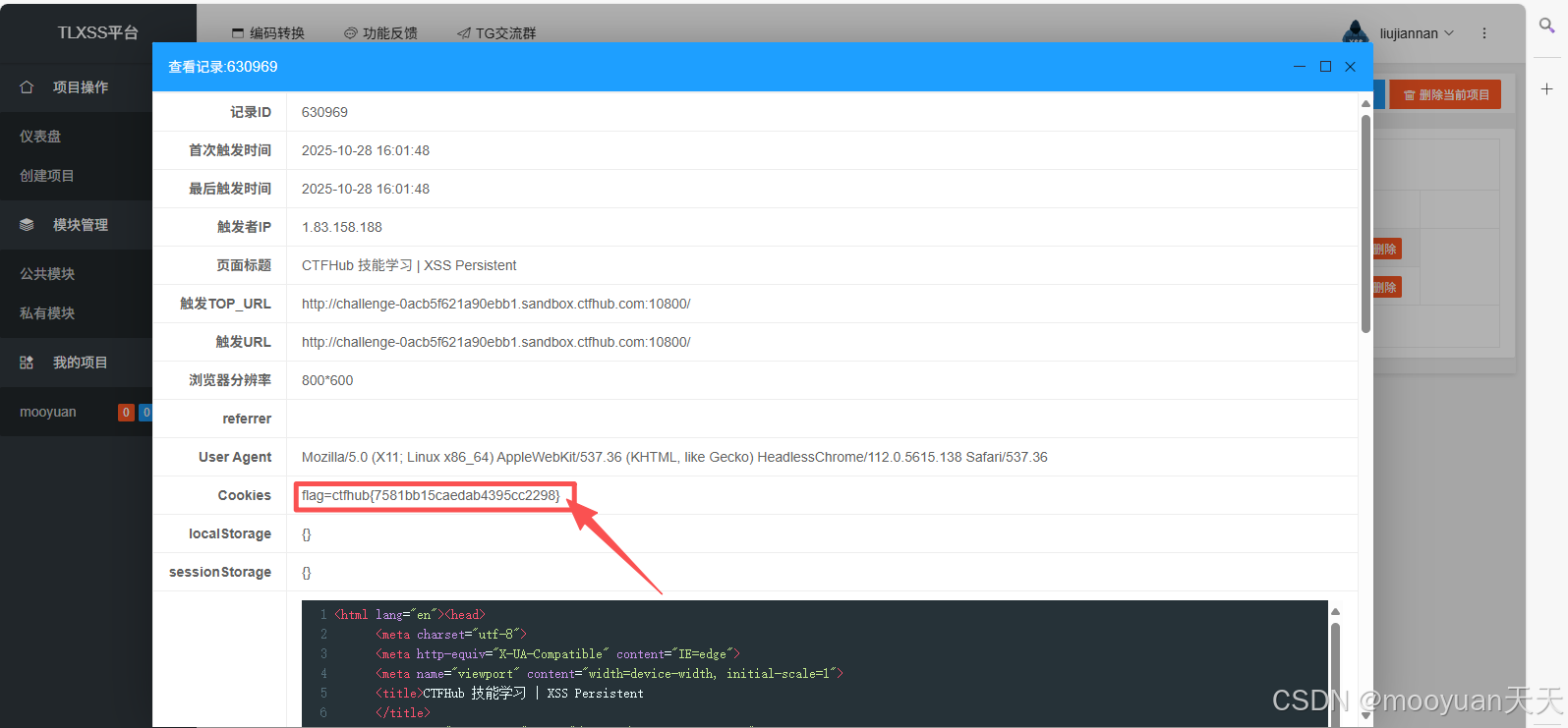
Task: Click the 触发URL challenge address
Action: (x=496, y=342)
